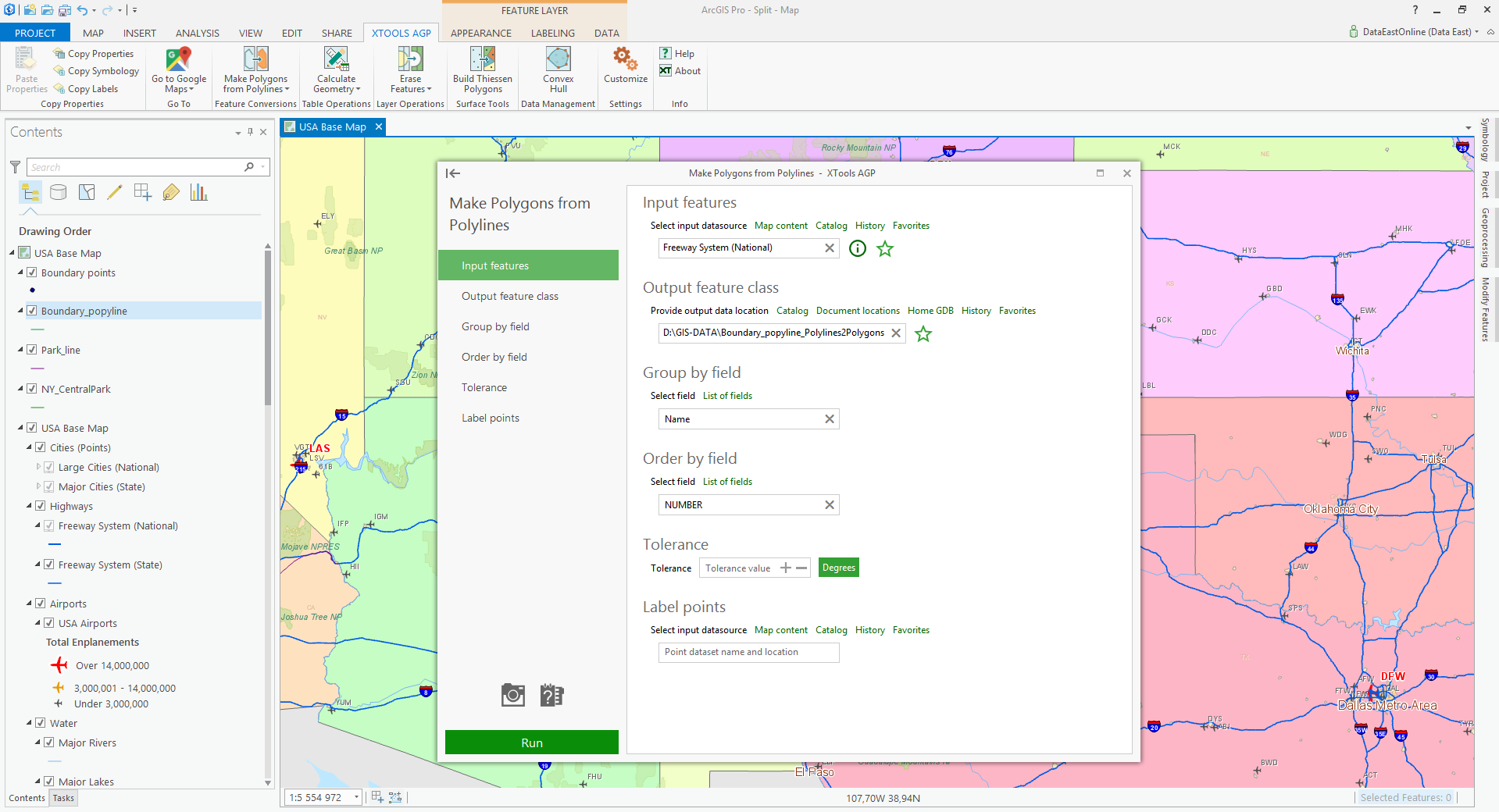The width and height of the screenshot is (1499, 812).
Task: Click Copy Labels in ribbon
Action: click(x=86, y=89)
